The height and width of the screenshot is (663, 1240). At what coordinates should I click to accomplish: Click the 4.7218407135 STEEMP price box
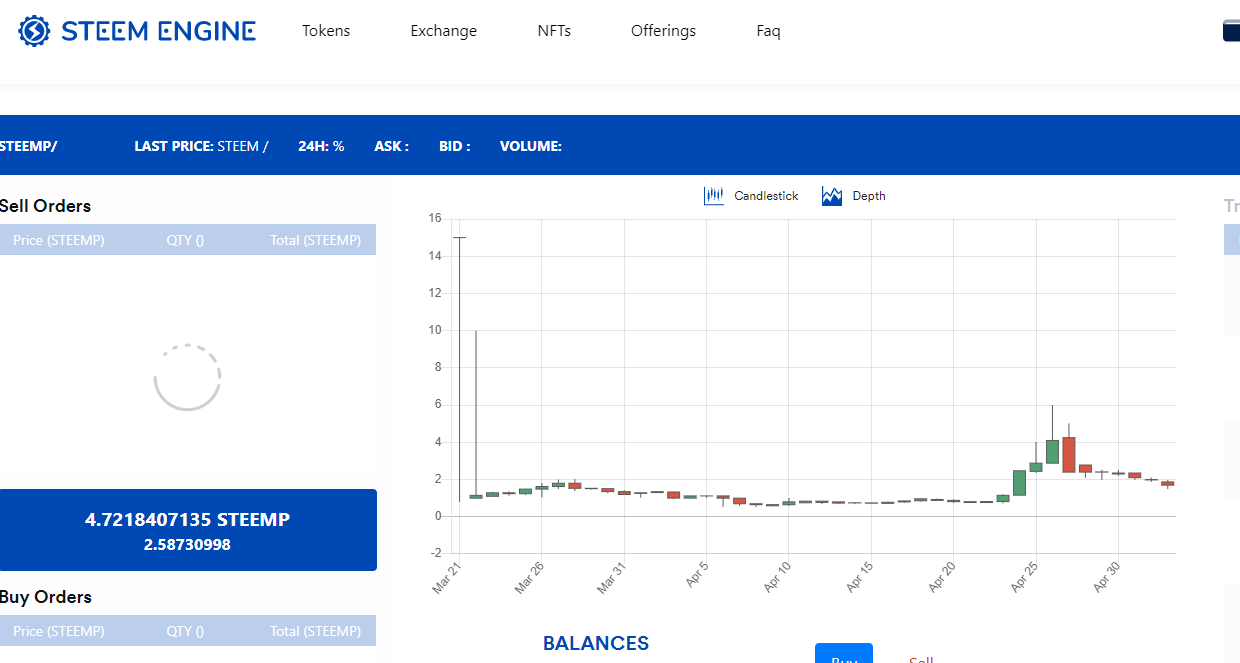click(x=188, y=530)
